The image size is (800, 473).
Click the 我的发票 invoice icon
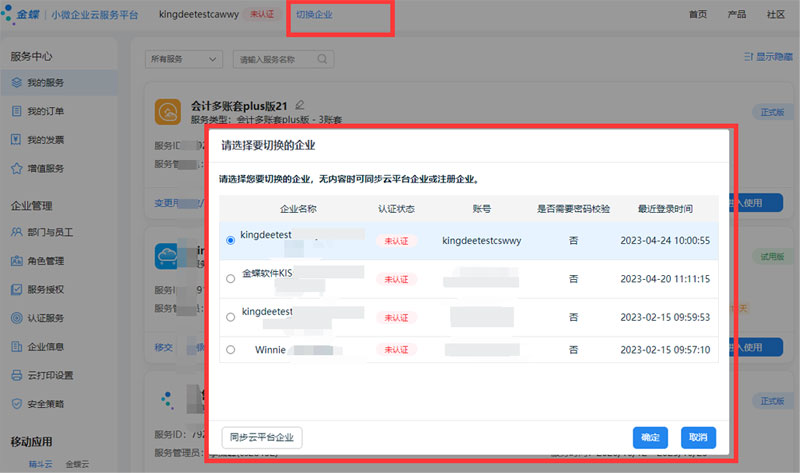pyautogui.click(x=16, y=139)
